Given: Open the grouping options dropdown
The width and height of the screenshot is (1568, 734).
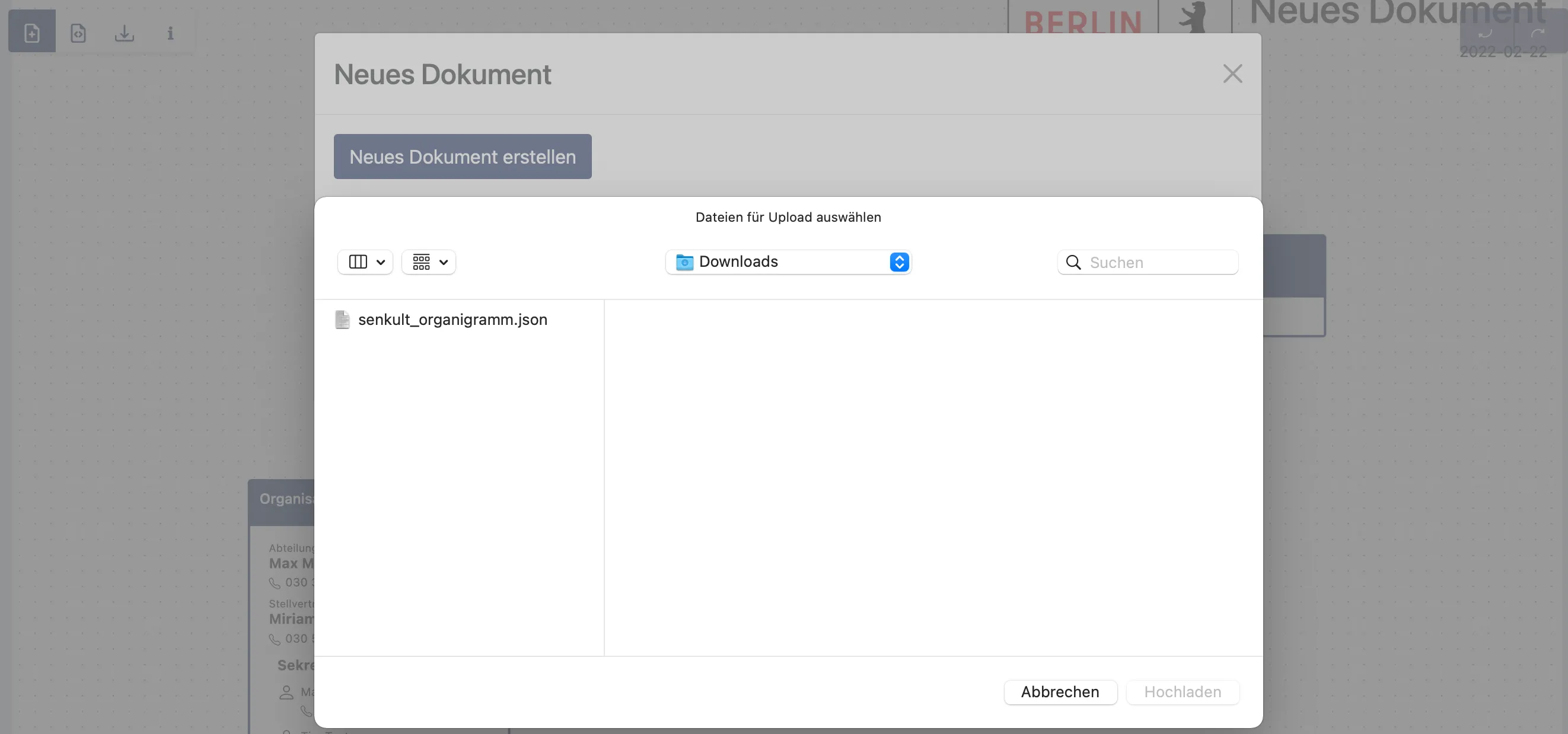Looking at the screenshot, I should (429, 261).
